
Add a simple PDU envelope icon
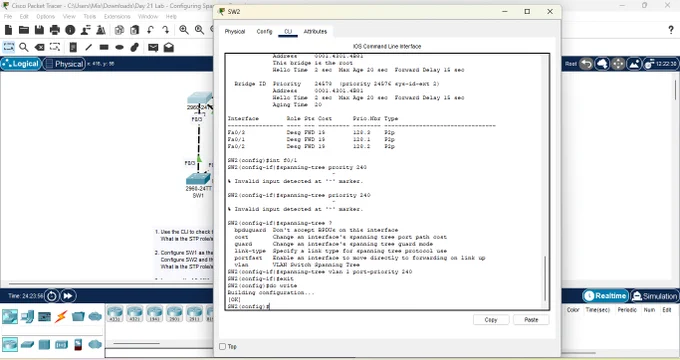click(153, 47)
